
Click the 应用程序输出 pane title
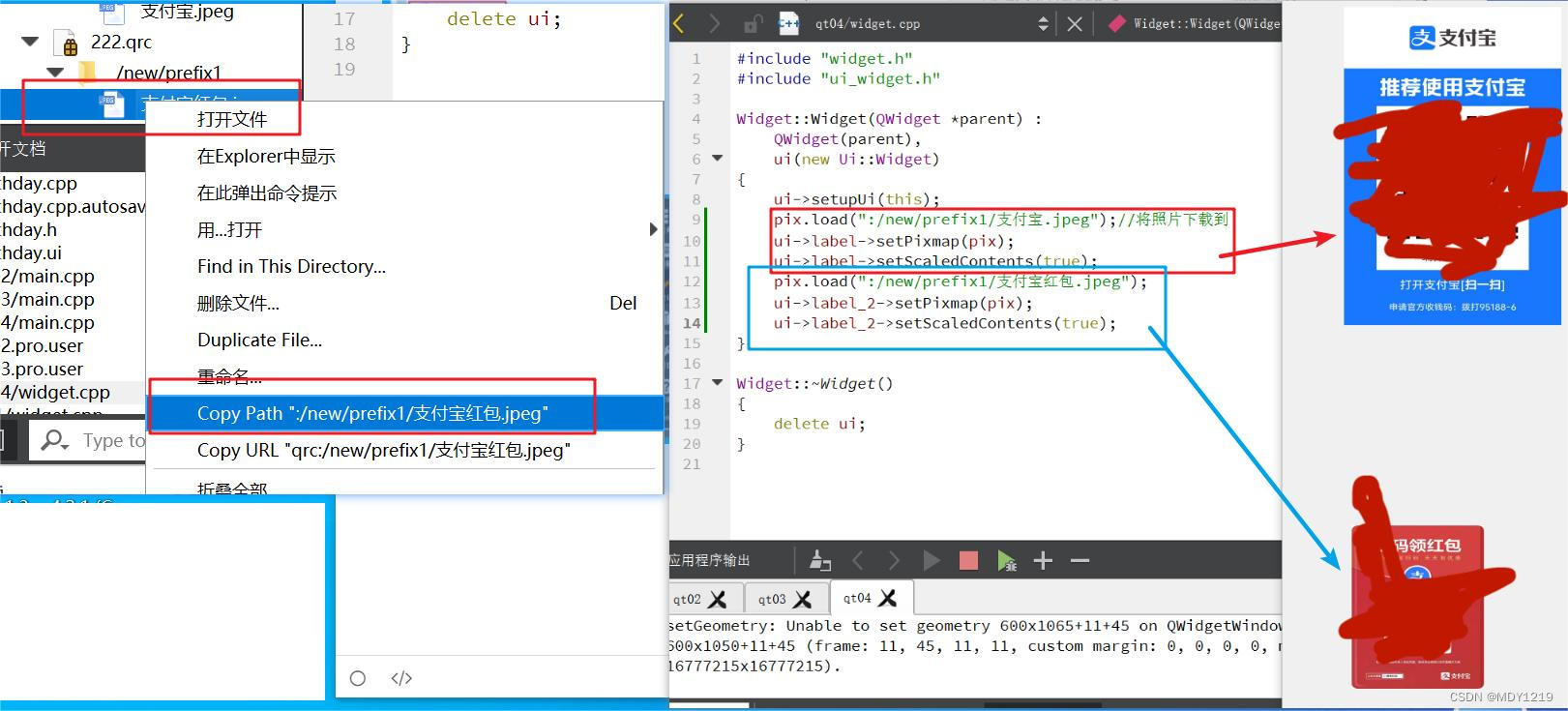click(x=709, y=560)
